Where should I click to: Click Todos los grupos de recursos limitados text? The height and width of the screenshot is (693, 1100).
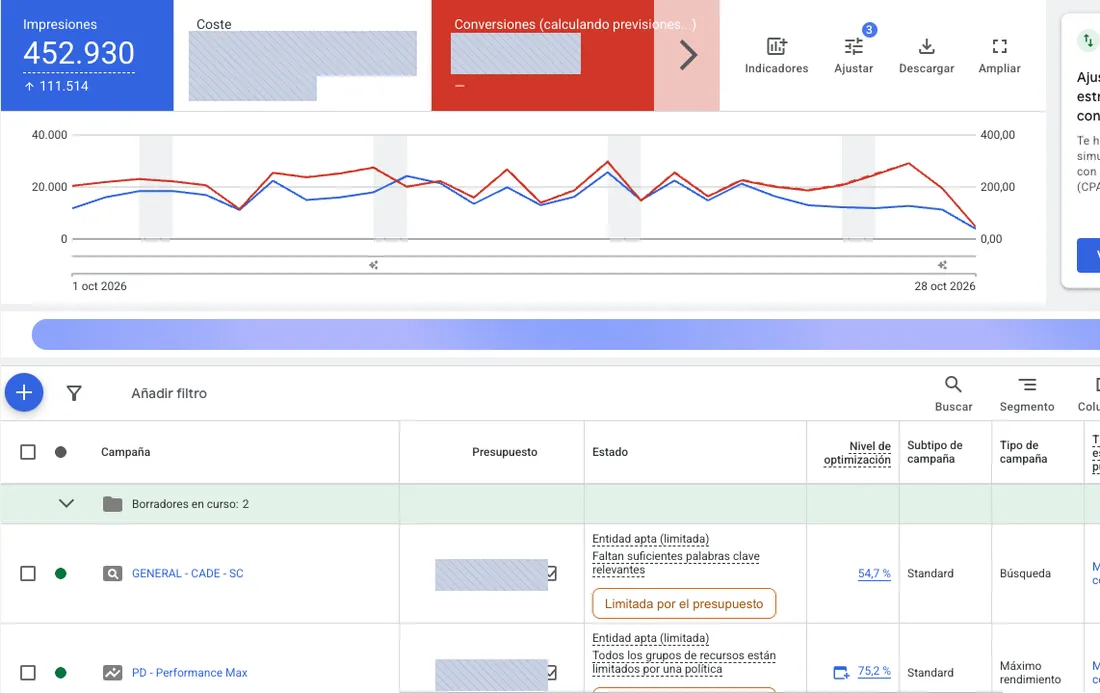(x=684, y=661)
